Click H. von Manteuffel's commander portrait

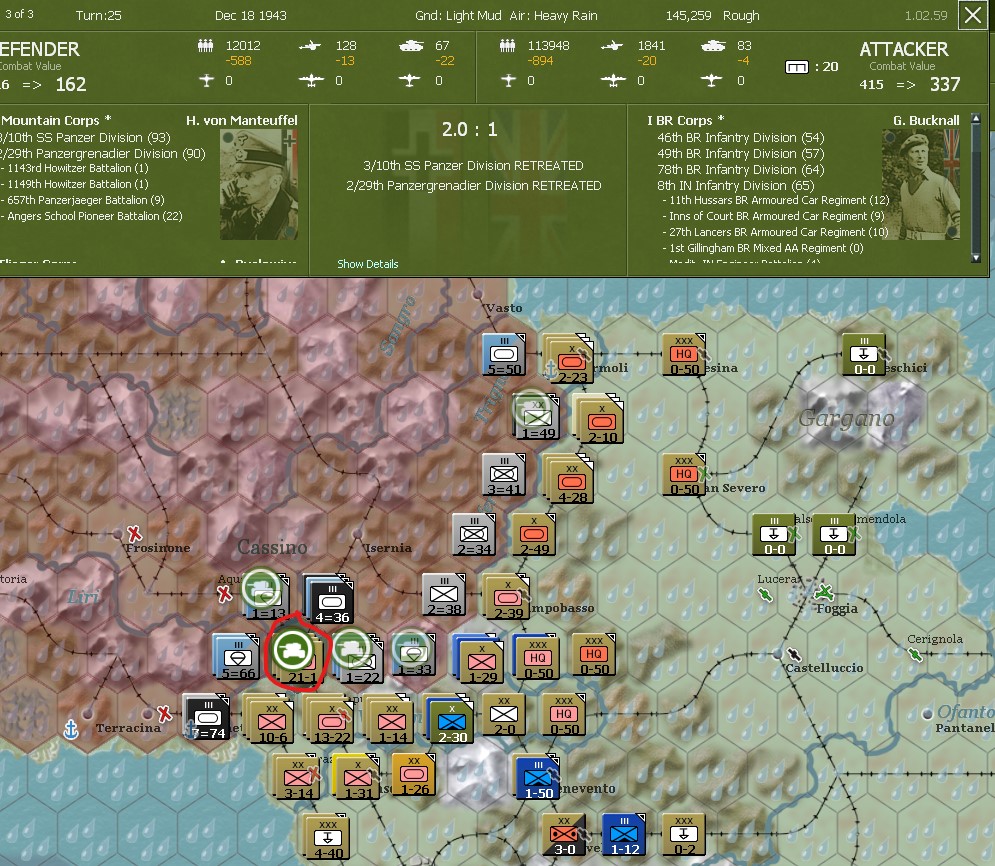click(x=259, y=185)
